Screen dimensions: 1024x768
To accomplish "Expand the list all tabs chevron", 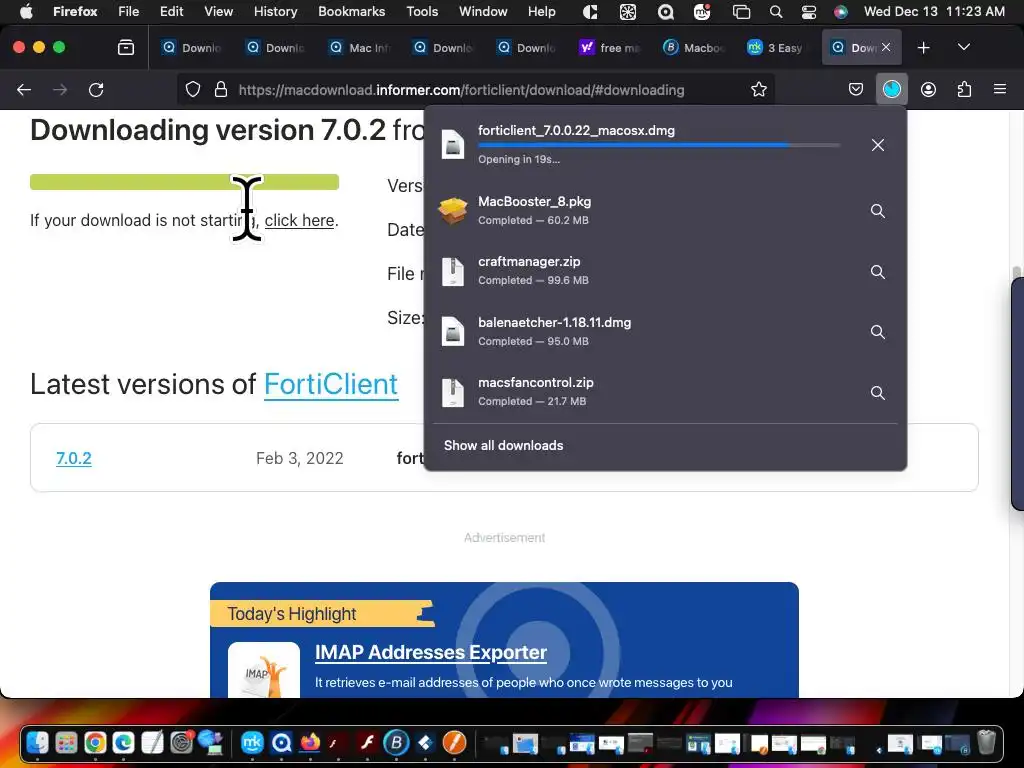I will [963, 47].
